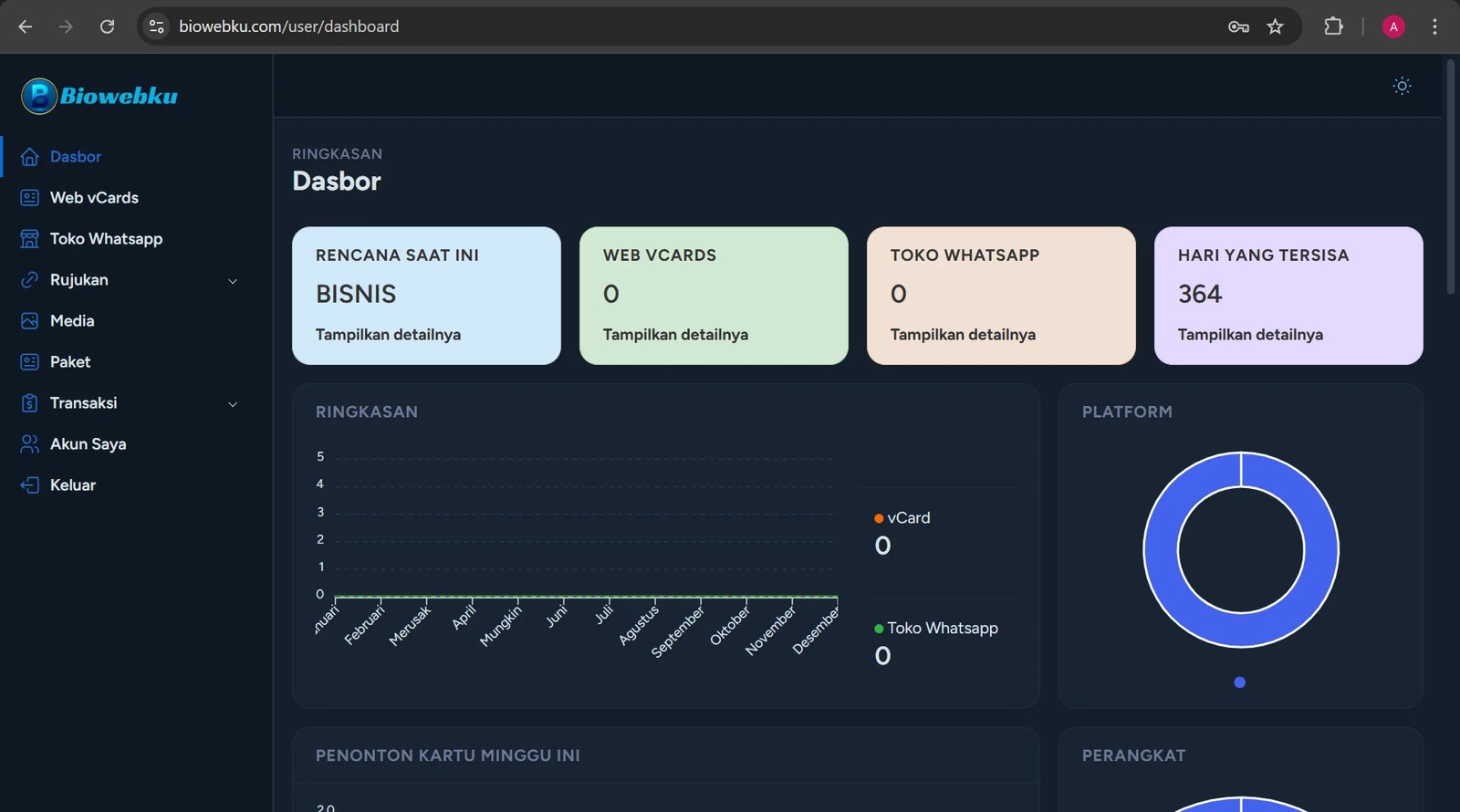Click the Paket icon in sidebar
1460x812 pixels.
click(x=30, y=362)
